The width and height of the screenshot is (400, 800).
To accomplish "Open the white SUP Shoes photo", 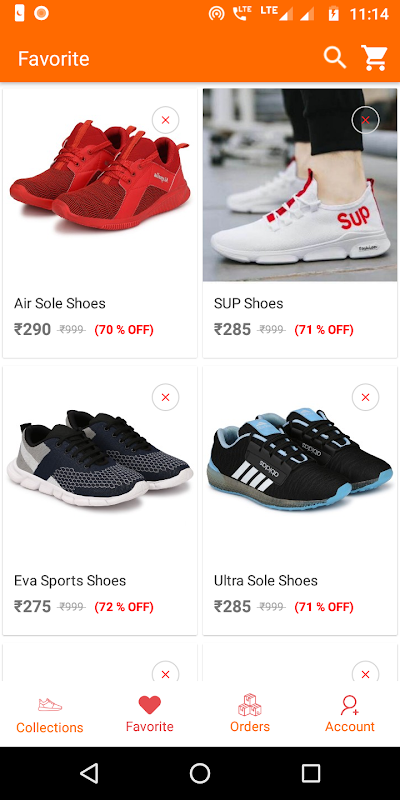I will (300, 185).
